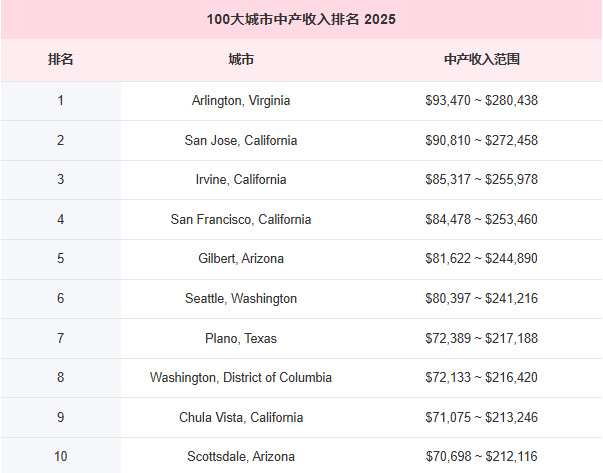Select the Seattle, Washington cell
The image size is (603, 473).
[241, 299]
